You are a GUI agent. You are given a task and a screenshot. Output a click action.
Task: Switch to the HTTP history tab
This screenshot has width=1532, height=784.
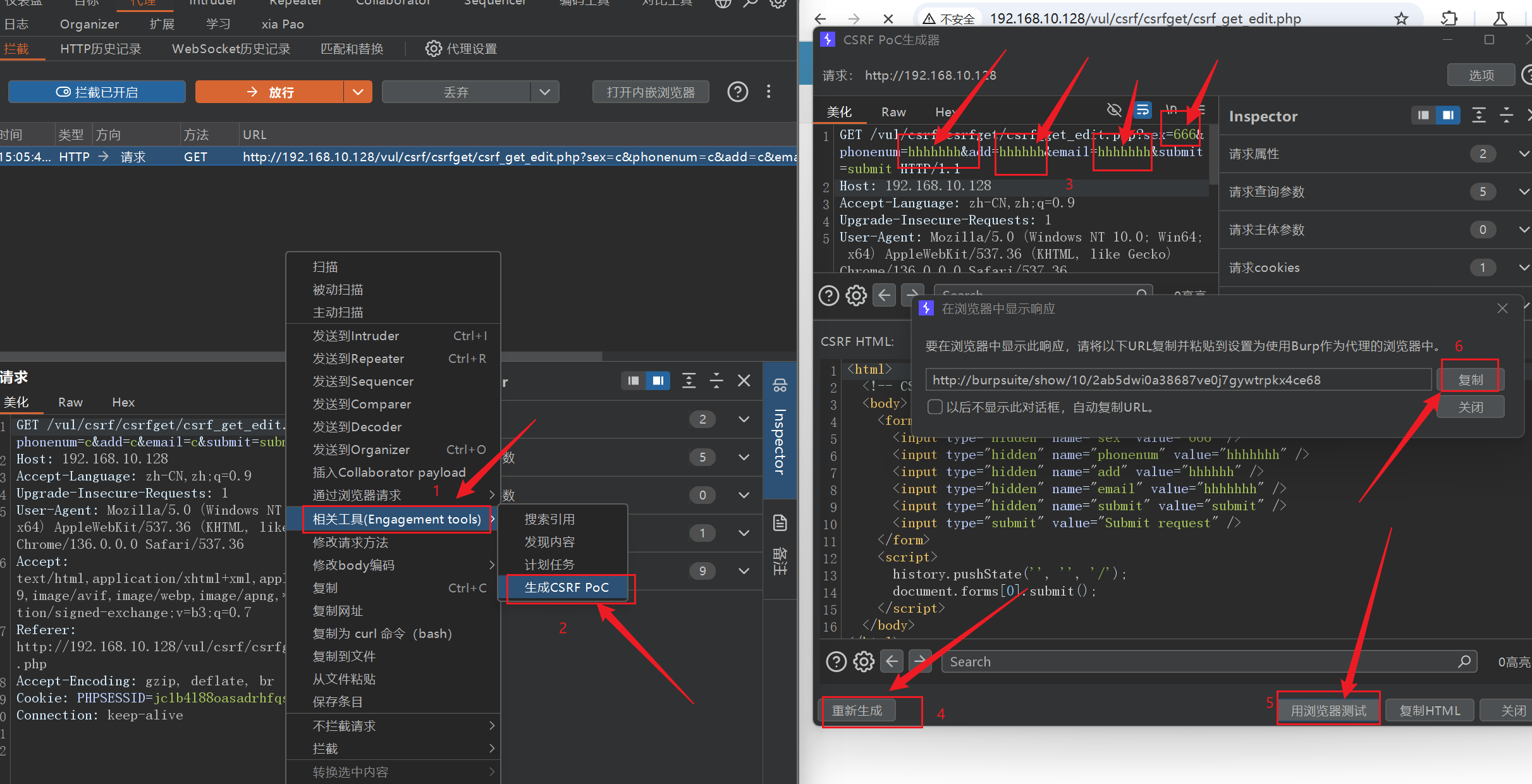[101, 49]
